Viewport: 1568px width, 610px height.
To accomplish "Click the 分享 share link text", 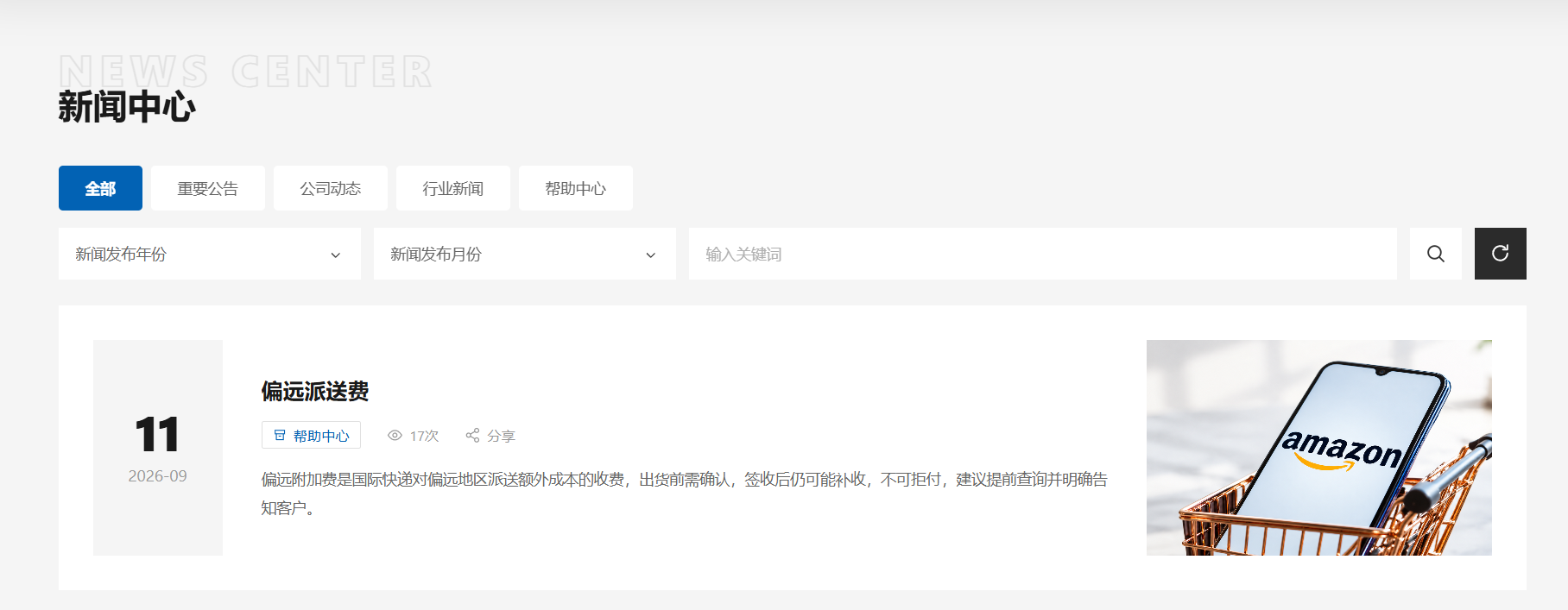I will (501, 436).
